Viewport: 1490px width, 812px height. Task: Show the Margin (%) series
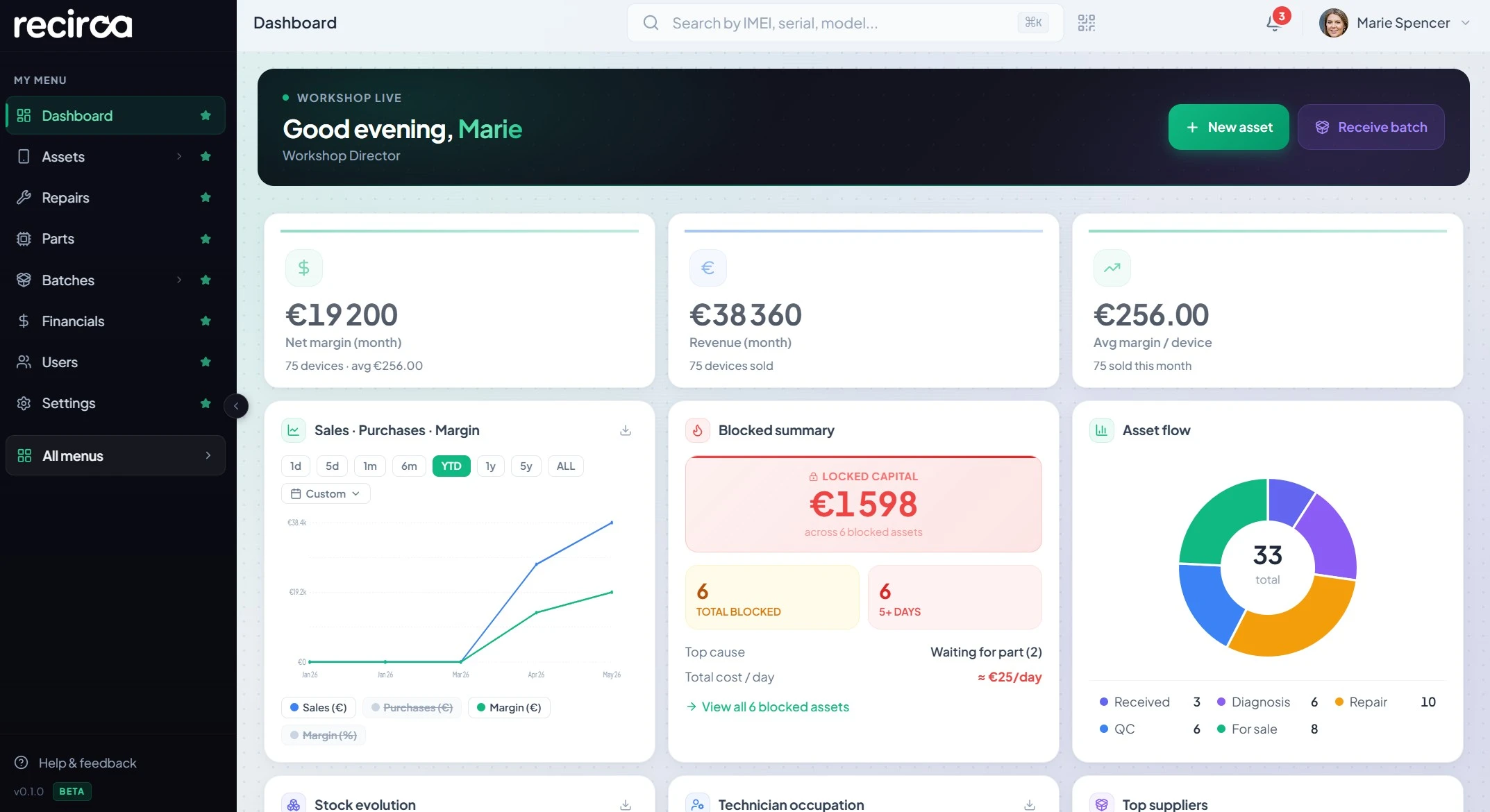tap(324, 735)
